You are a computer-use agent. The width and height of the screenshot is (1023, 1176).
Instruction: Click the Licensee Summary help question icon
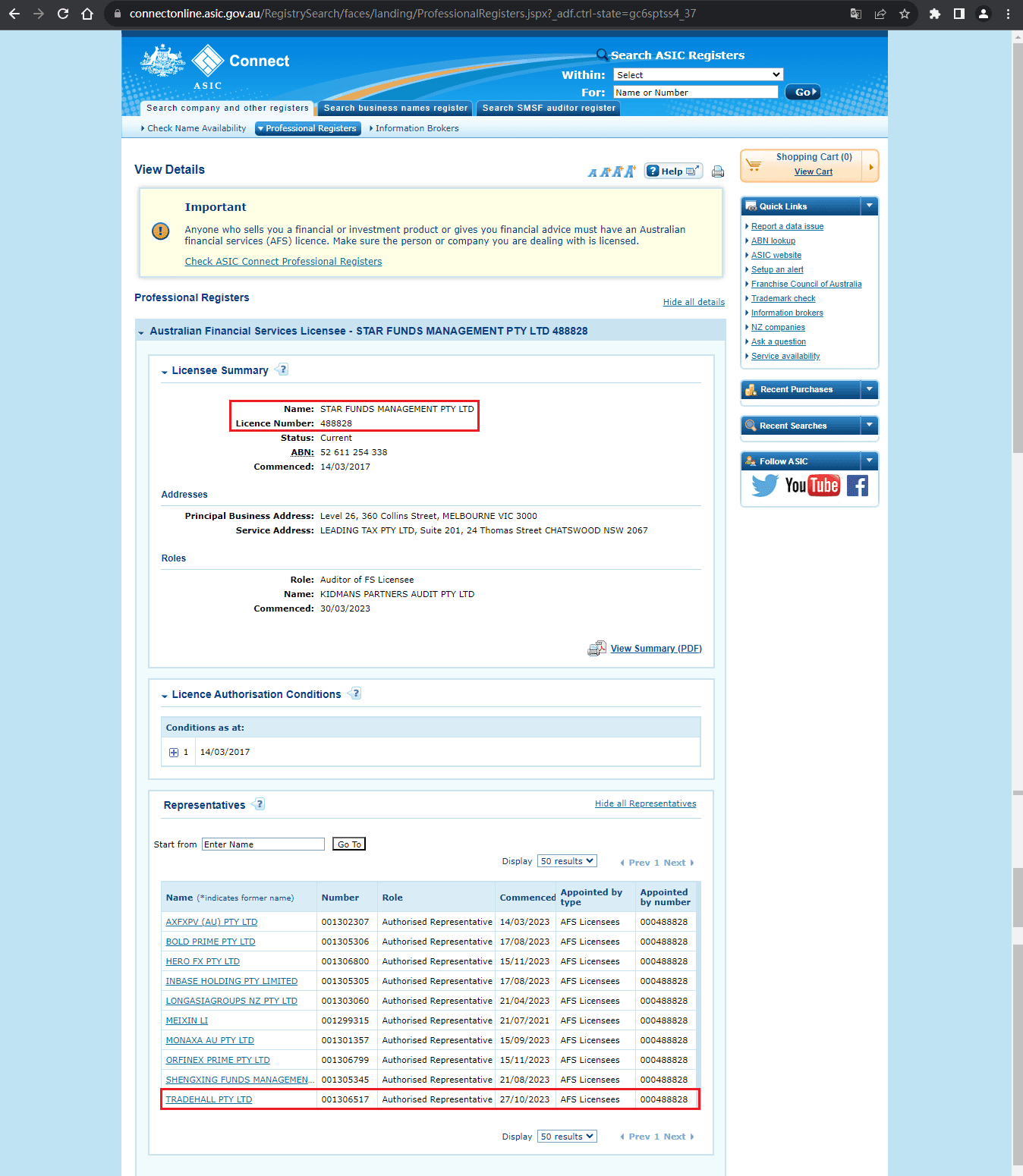282,369
